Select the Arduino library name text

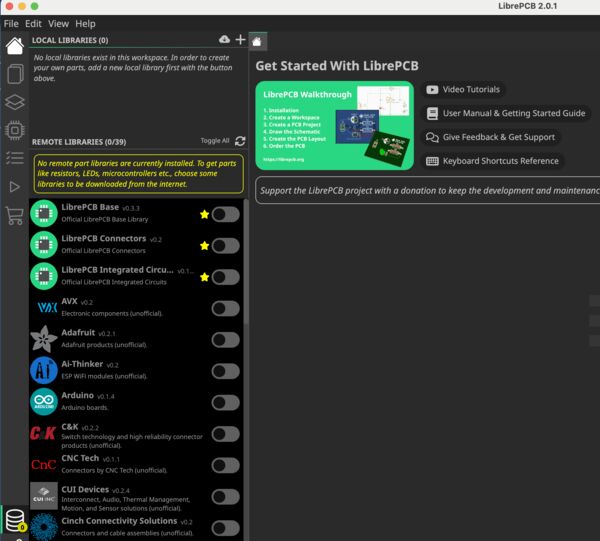point(77,395)
